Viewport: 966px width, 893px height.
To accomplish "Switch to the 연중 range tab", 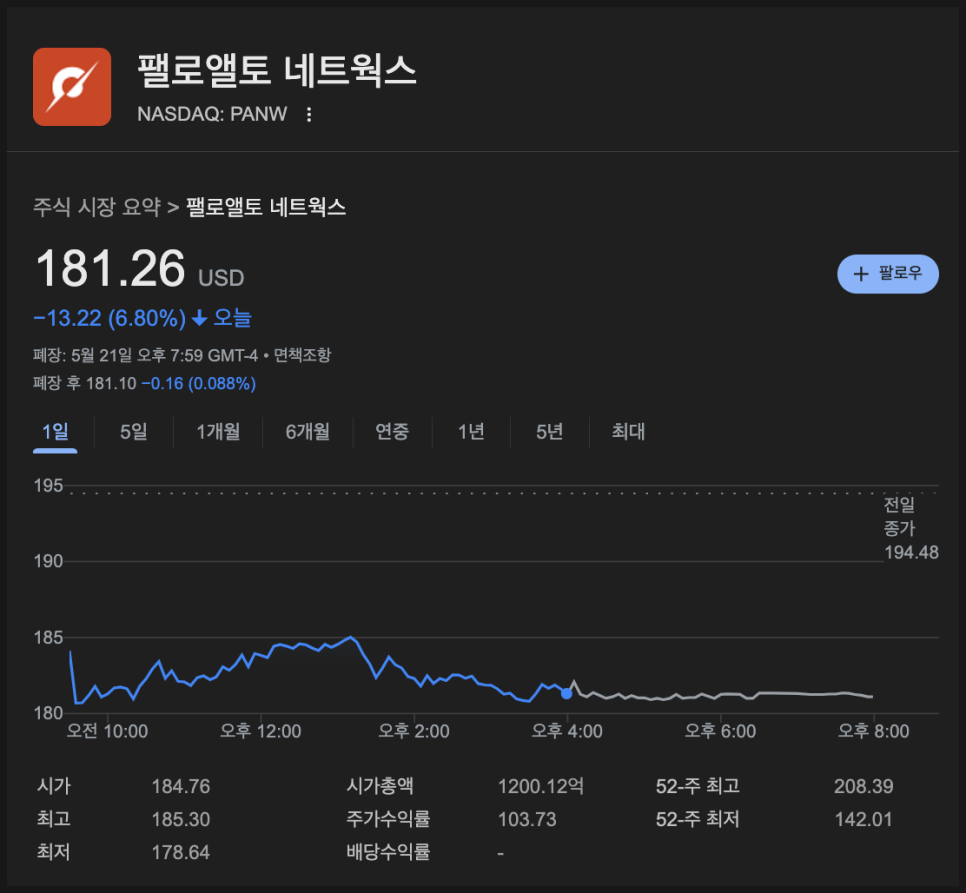I will point(392,432).
